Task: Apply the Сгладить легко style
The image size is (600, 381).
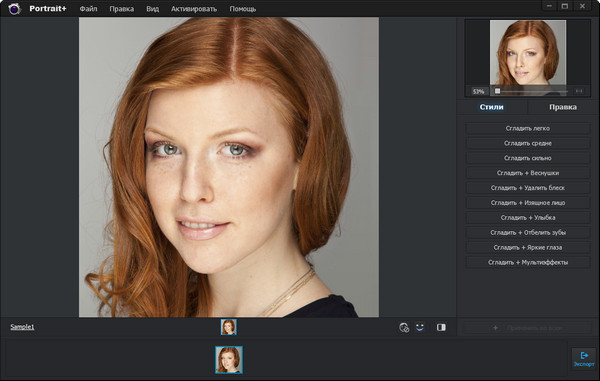Action: (528, 128)
